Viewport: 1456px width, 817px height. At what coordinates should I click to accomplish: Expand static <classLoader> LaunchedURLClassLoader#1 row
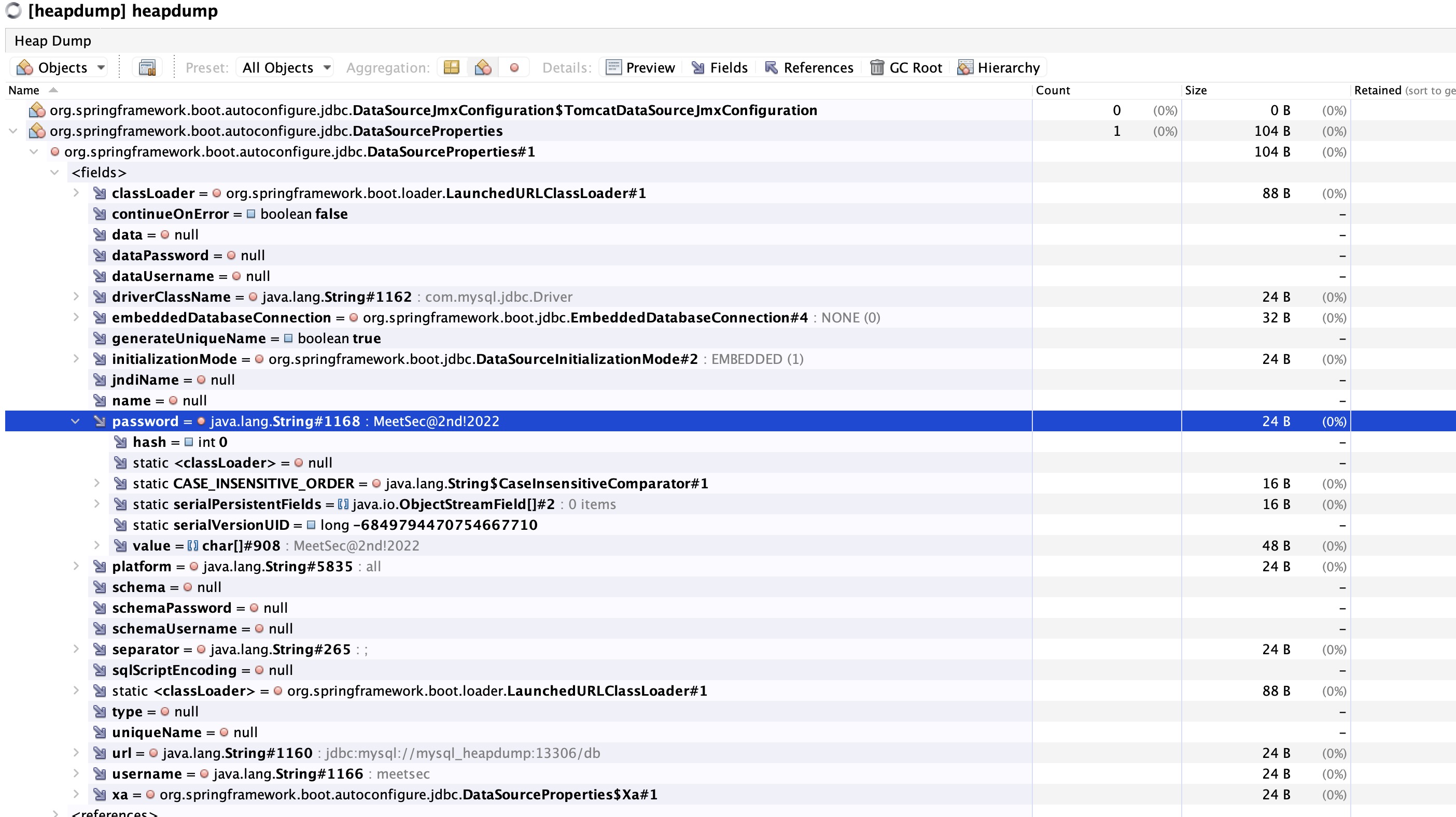(x=76, y=691)
